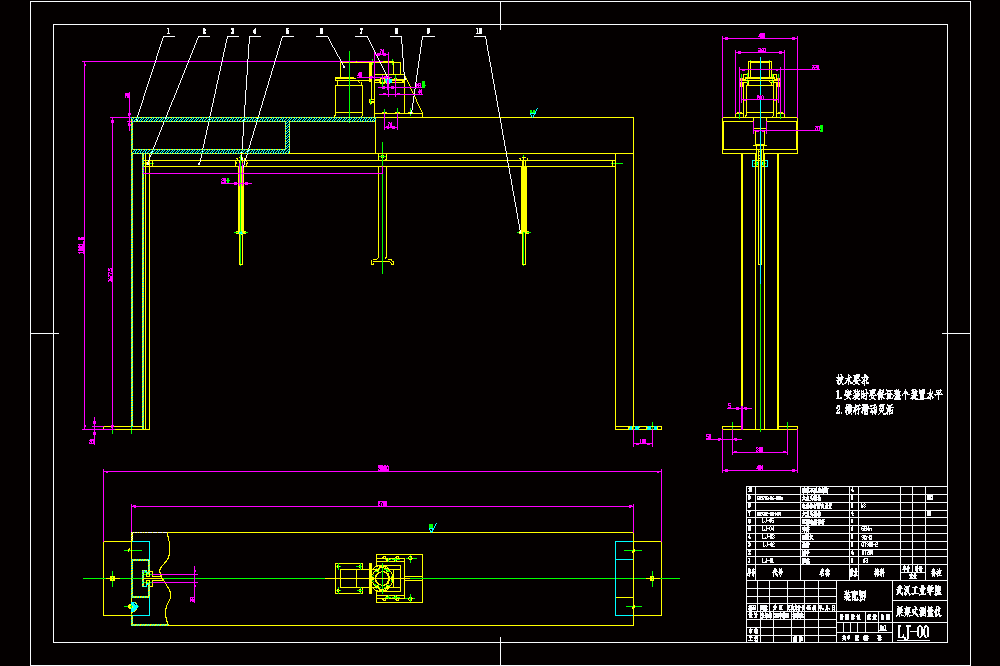Screen dimensions: 1000x666
Task: Select the LJ-00 drawing number in title block
Action: click(913, 632)
